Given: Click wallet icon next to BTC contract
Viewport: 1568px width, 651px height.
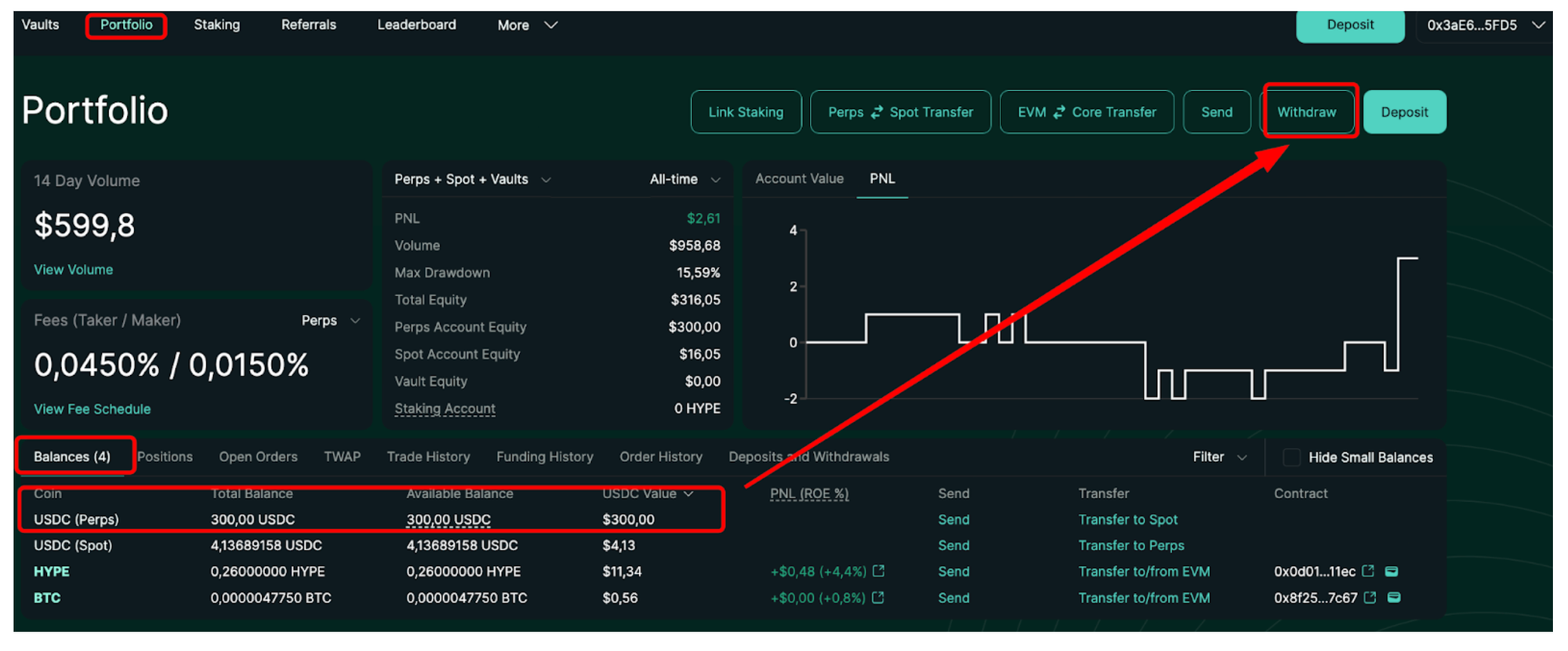Looking at the screenshot, I should point(1394,598).
